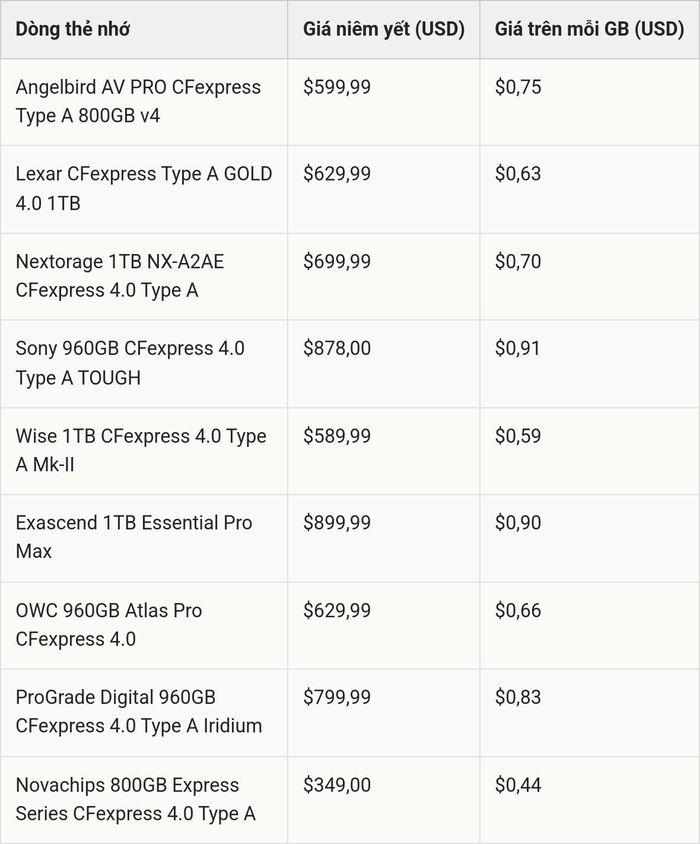Viewport: 700px width, 844px height.
Task: Click the $899,99 Exascend price
Action: 337,523
